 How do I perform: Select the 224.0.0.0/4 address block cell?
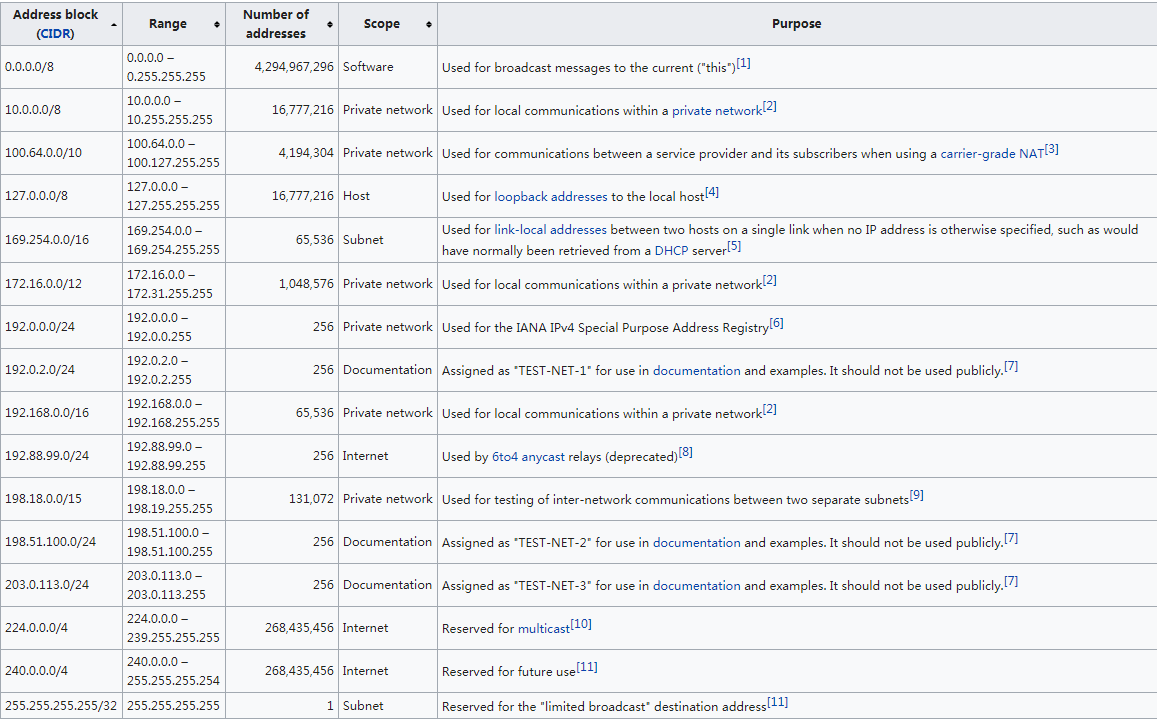61,628
